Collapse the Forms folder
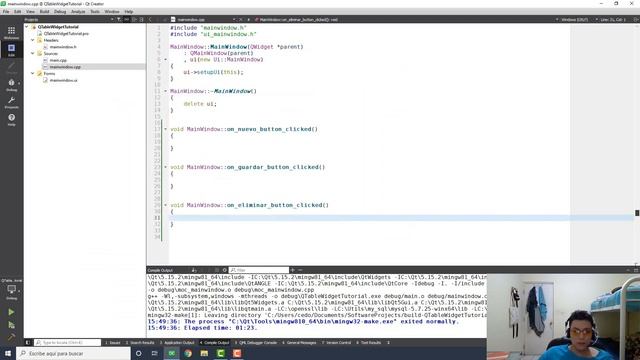 click(33, 73)
